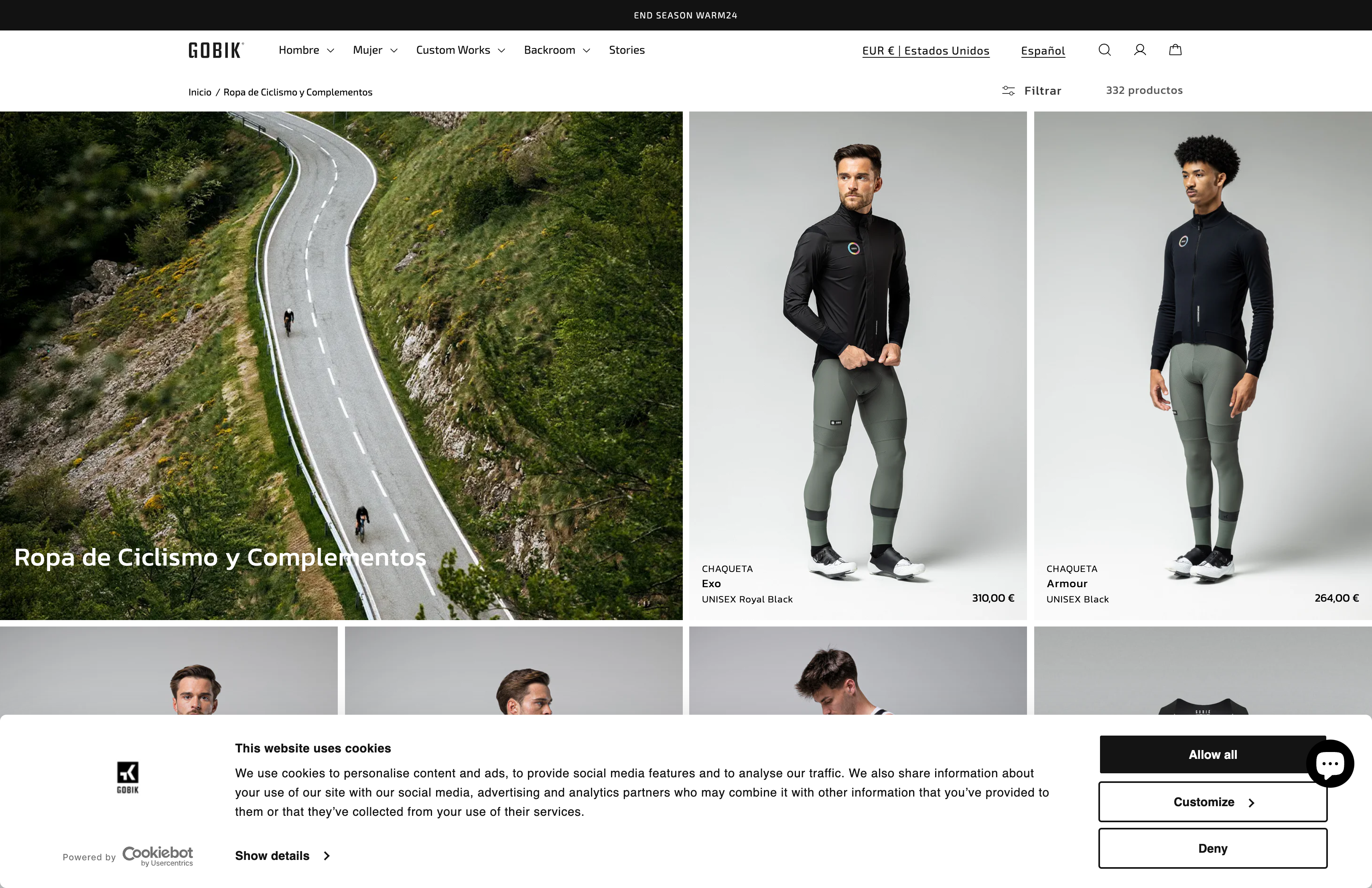Open the search icon
This screenshot has width=1372, height=888.
point(1104,50)
